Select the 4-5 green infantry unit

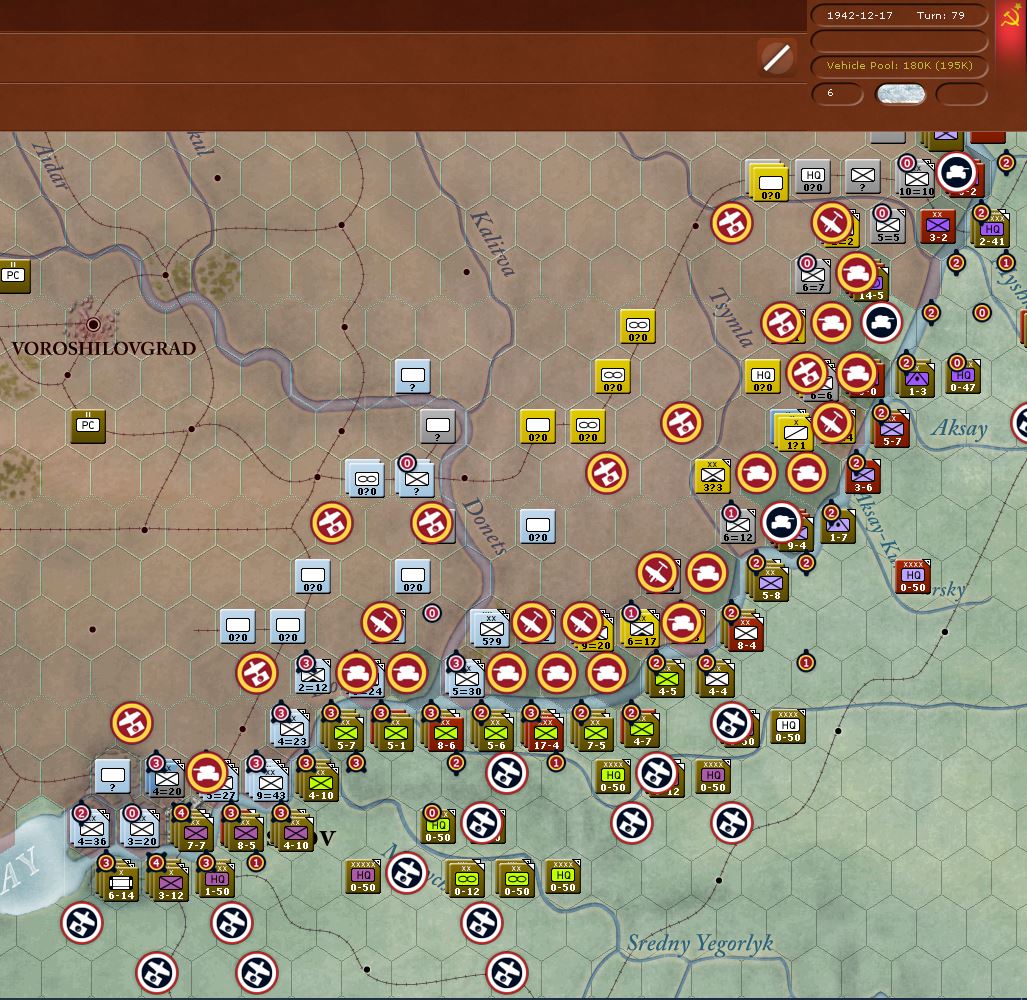(x=667, y=679)
